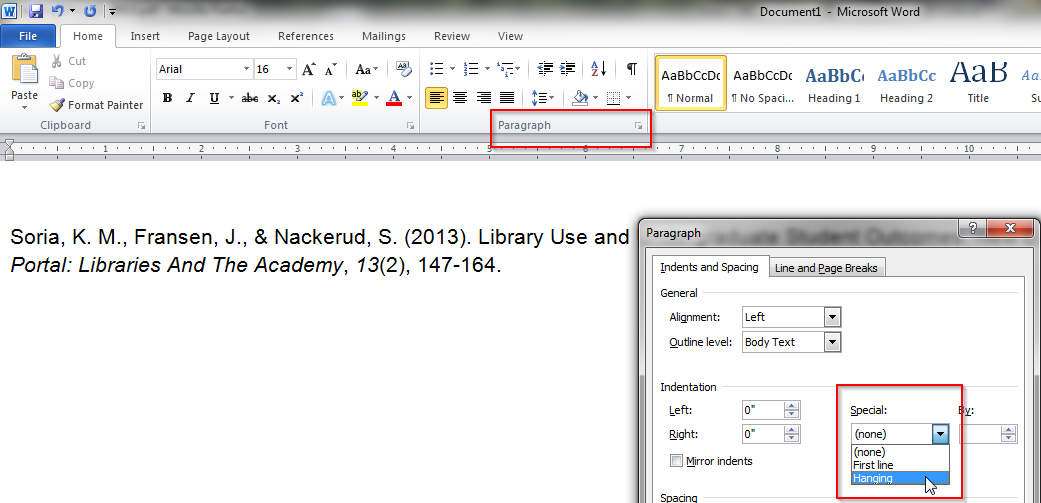Apply the Heading 1 style
The image size is (1041, 503).
pos(834,84)
